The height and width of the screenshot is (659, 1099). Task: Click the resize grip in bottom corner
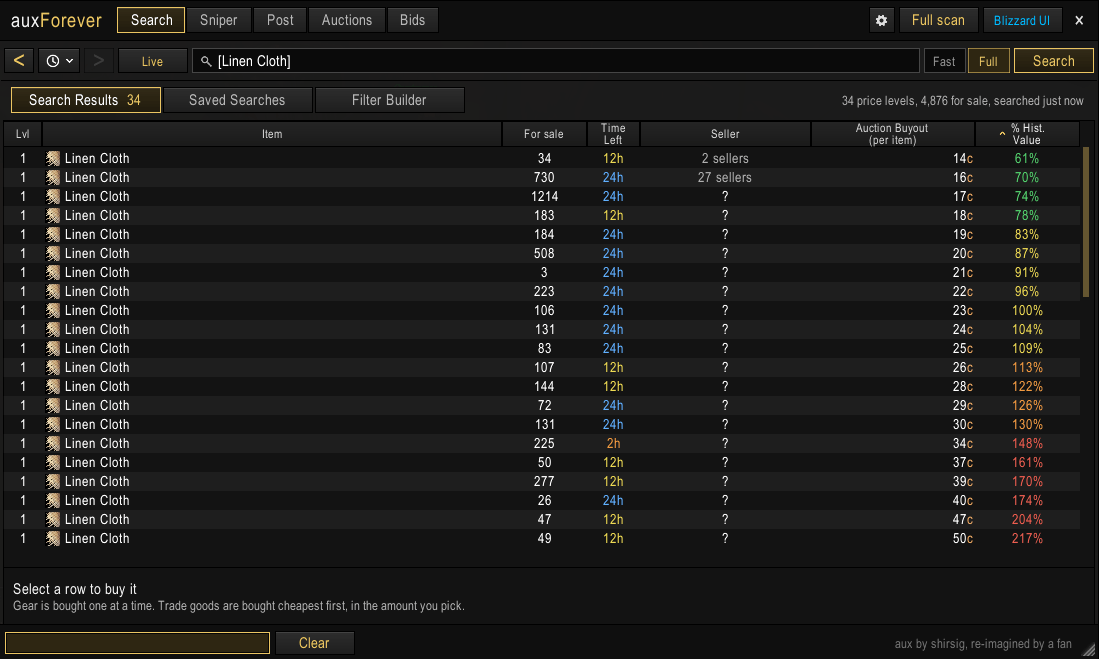coord(1088,649)
